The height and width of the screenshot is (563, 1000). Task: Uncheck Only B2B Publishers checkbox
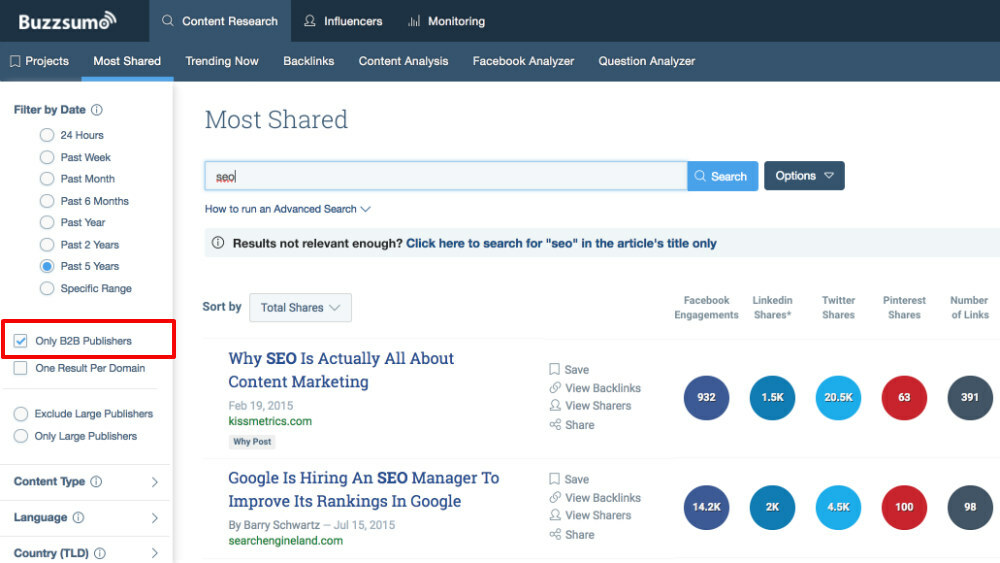[x=21, y=341]
